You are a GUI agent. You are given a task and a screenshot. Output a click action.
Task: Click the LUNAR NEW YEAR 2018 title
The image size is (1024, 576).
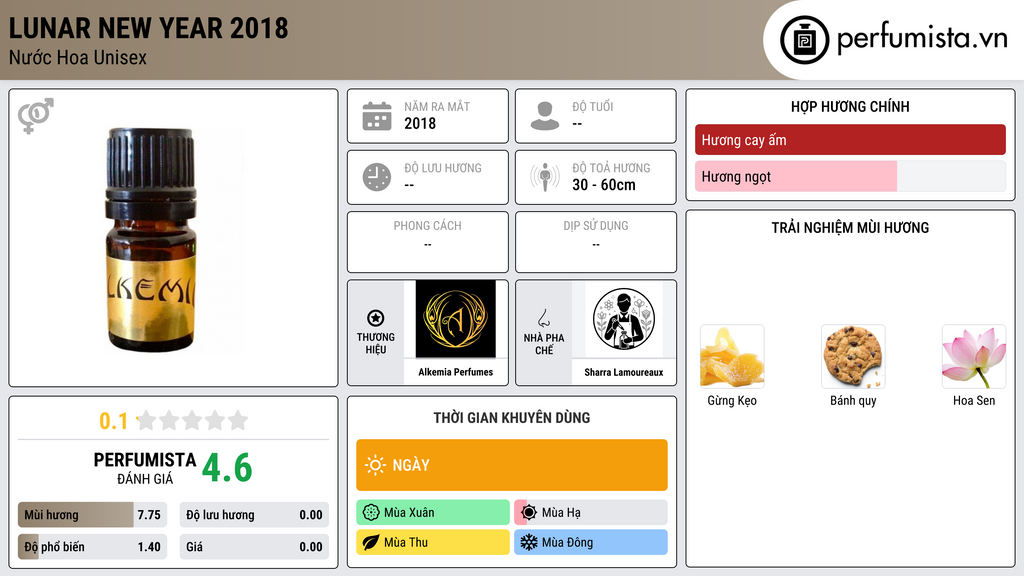click(148, 28)
